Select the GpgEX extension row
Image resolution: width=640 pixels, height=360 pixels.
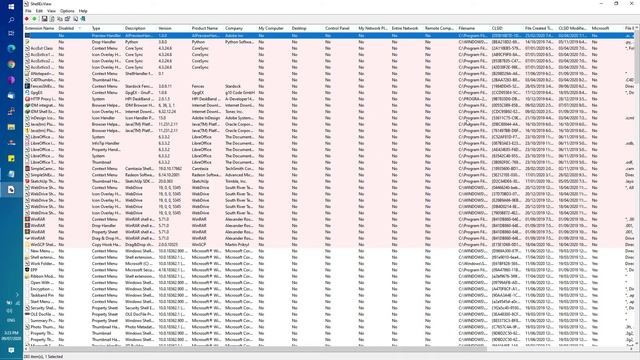tap(329, 93)
